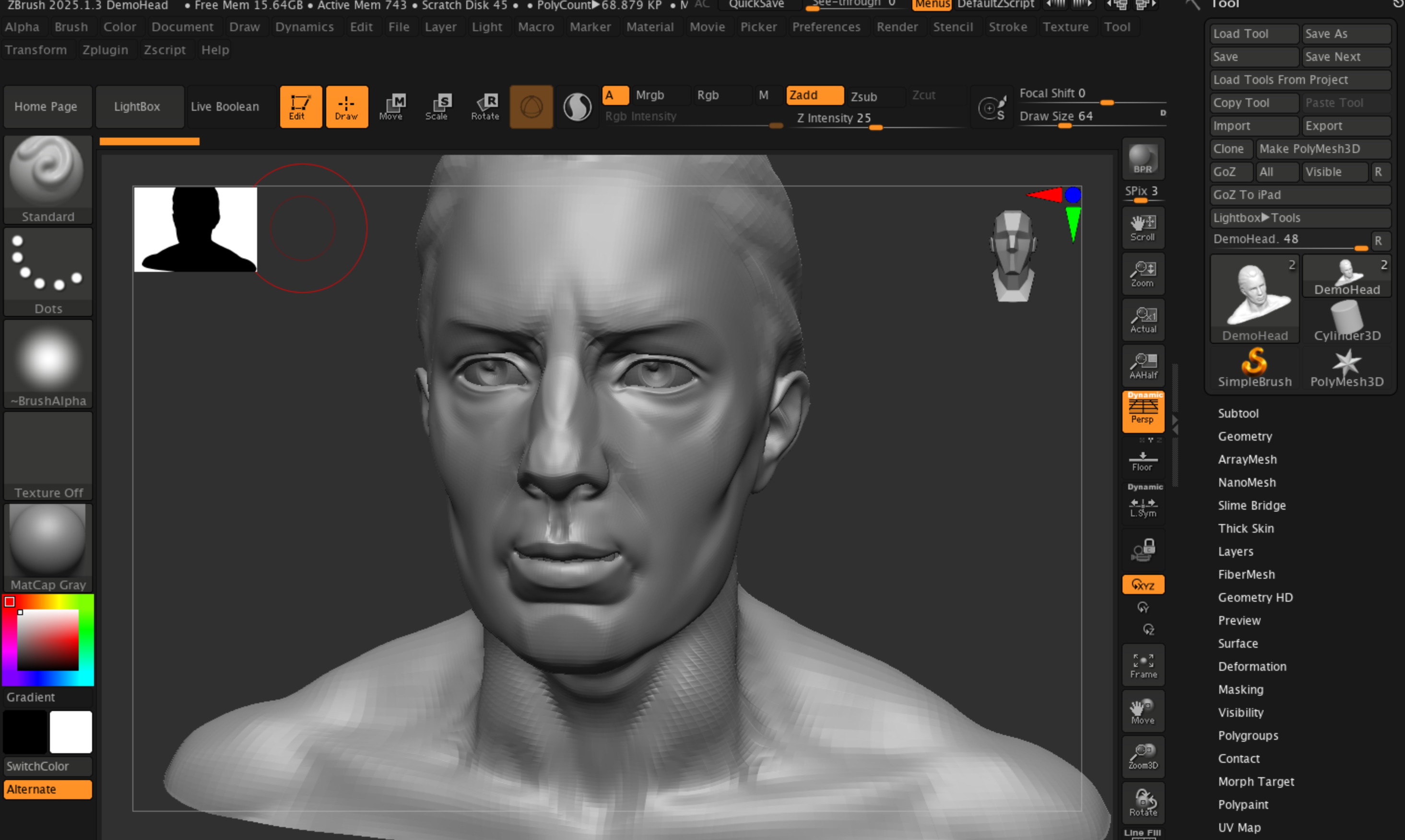Expand the Geometry section
This screenshot has height=840, width=1405.
coord(1245,436)
